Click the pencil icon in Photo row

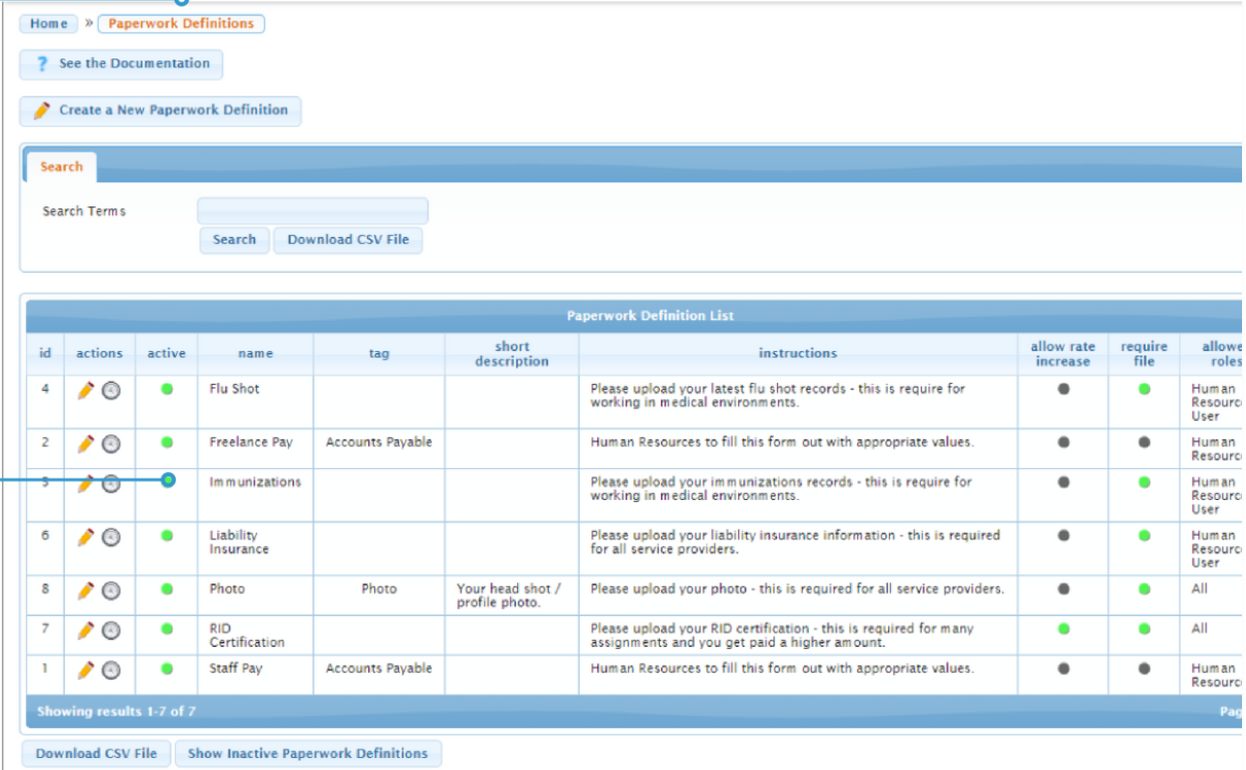tap(86, 590)
